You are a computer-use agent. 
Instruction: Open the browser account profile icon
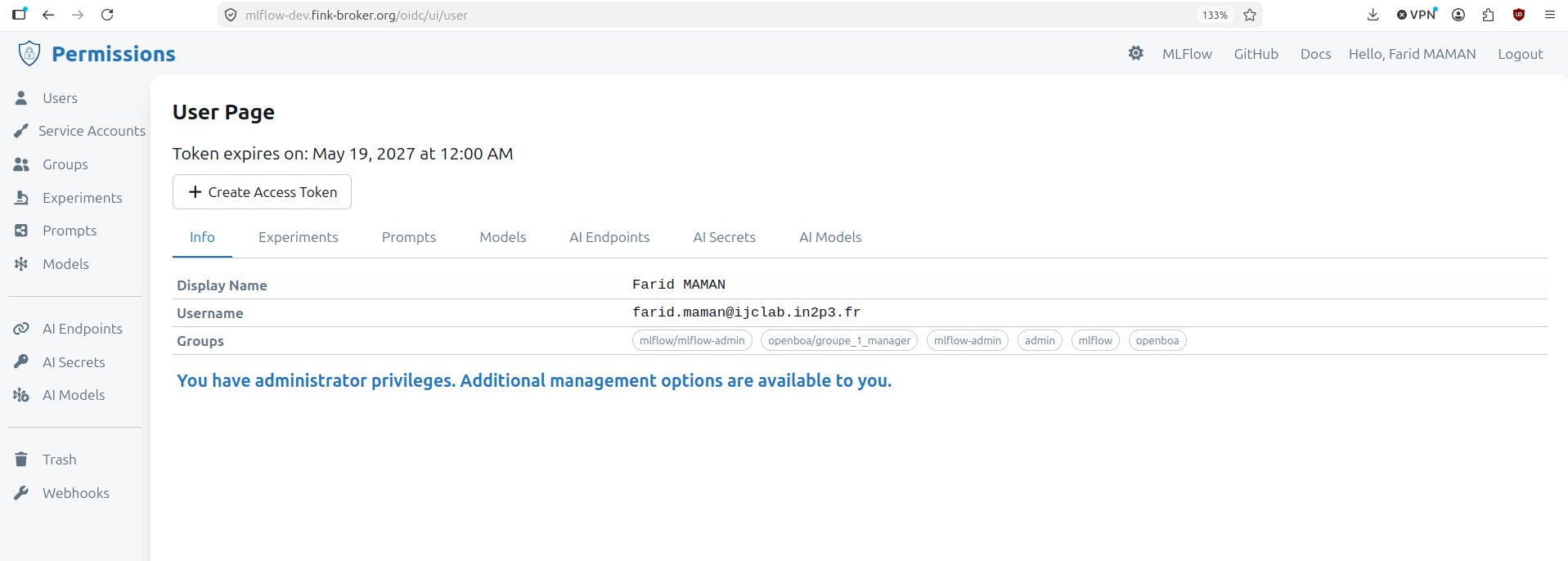[x=1458, y=15]
